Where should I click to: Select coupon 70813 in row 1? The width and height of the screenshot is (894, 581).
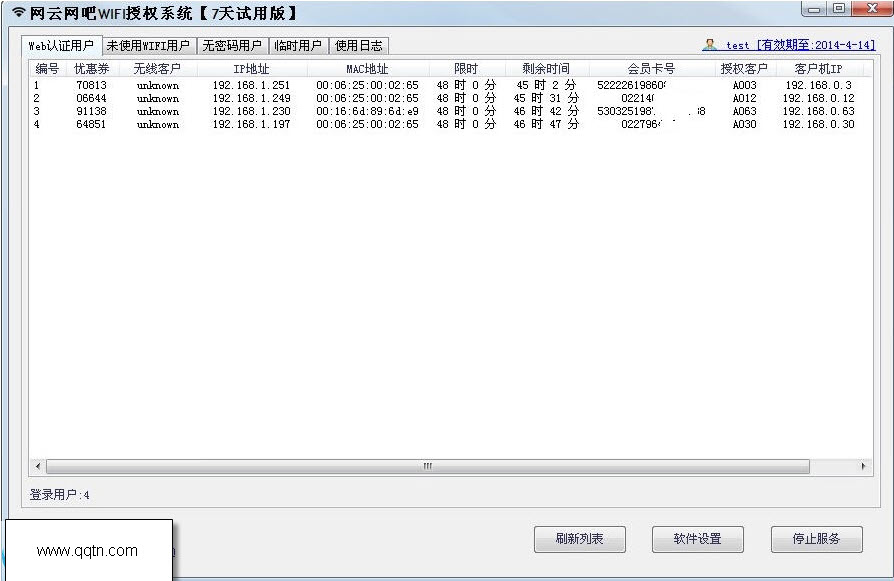click(x=91, y=86)
